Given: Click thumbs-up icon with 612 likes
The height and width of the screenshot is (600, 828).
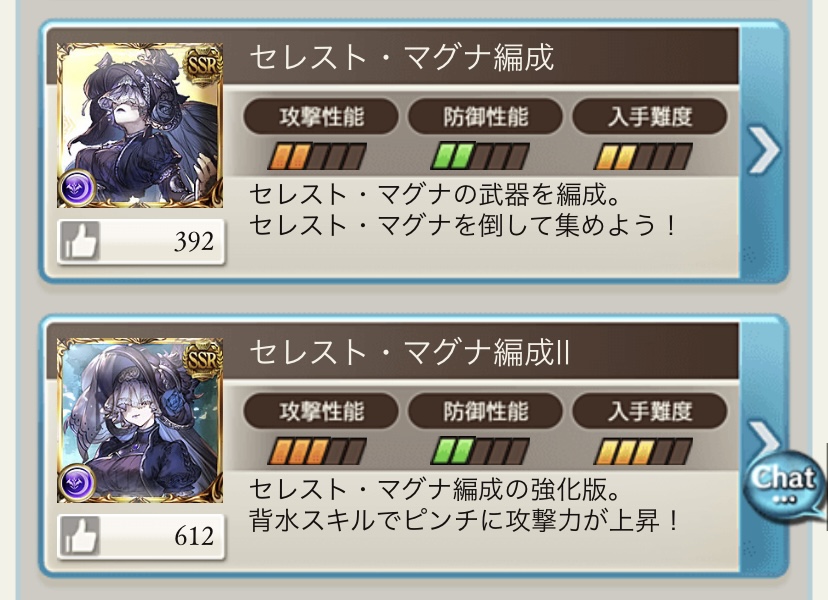Looking at the screenshot, I should [80, 536].
